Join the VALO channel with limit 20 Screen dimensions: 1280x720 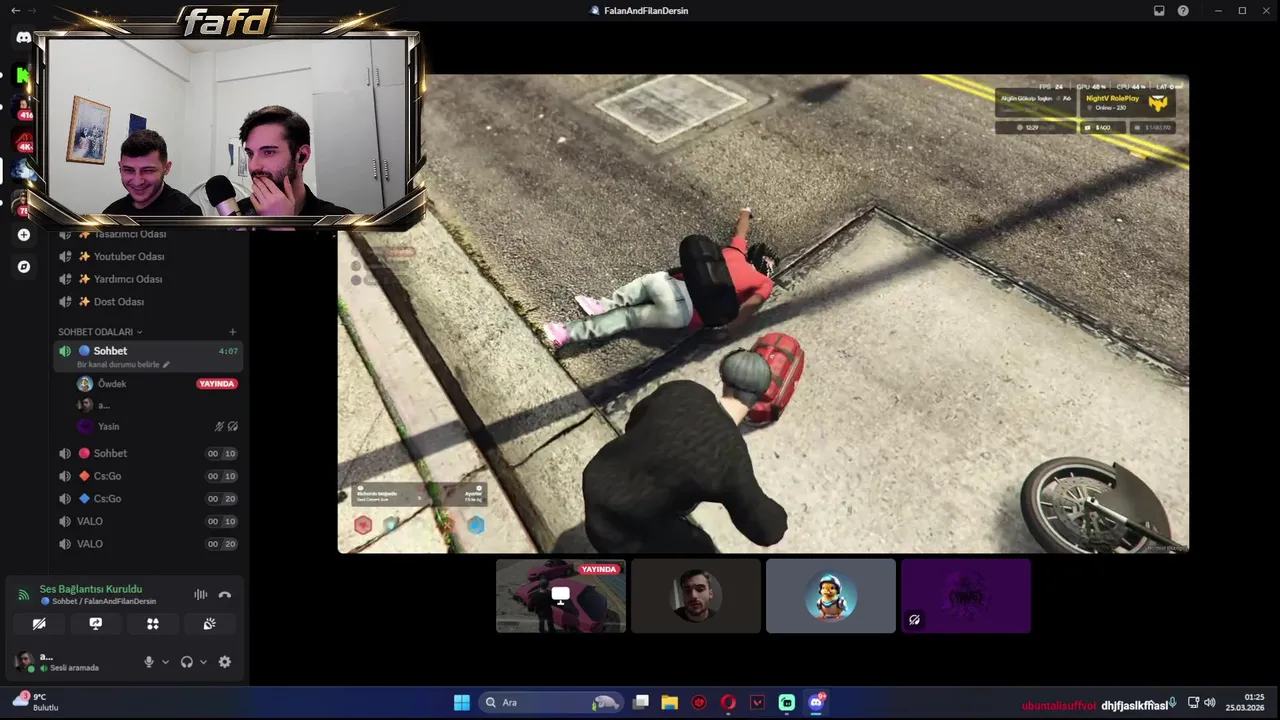148,544
